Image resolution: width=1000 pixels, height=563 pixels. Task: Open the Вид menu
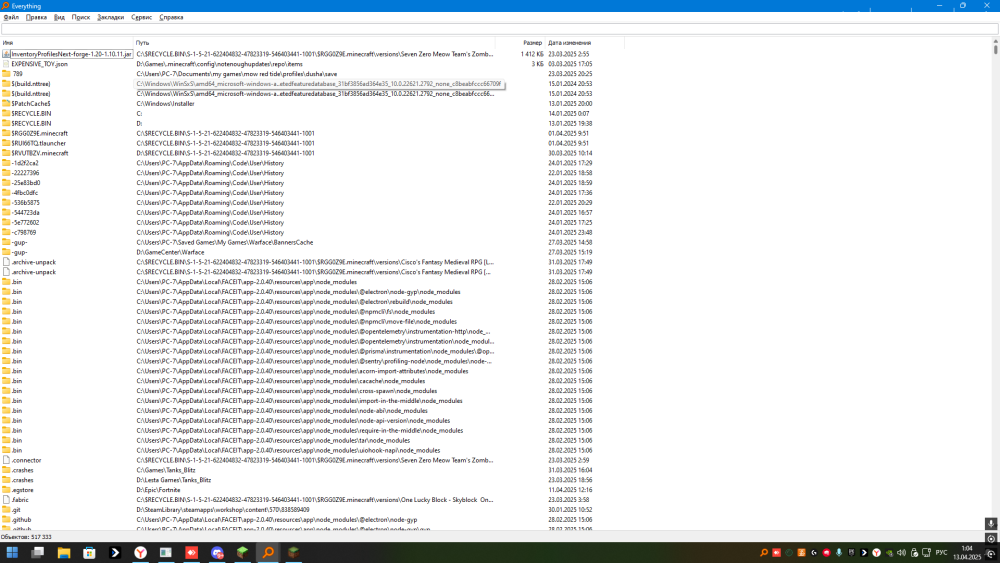(x=59, y=17)
